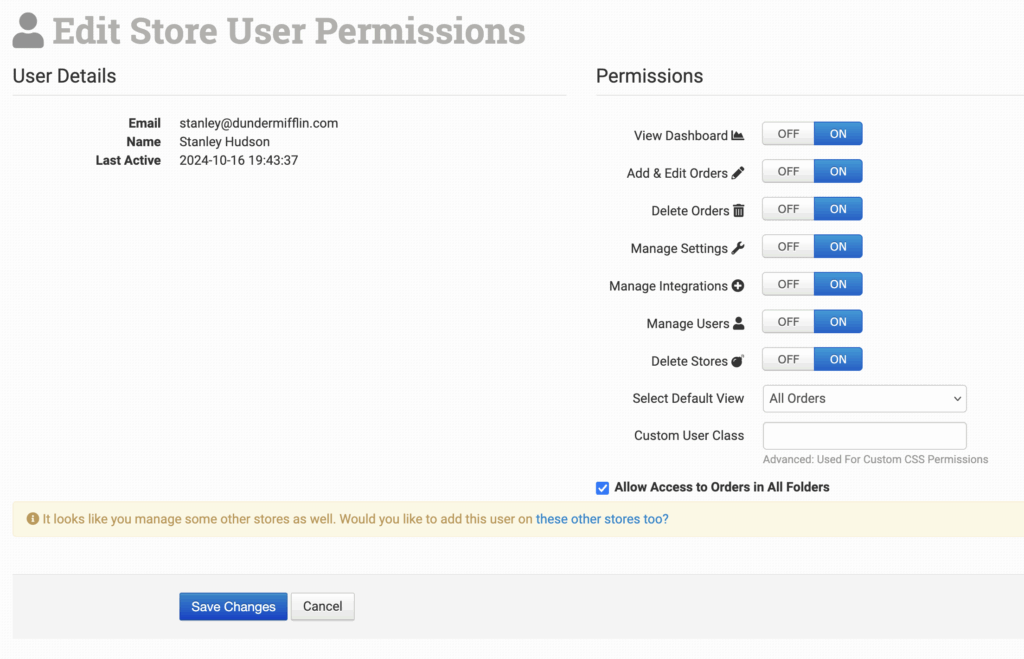Click the user icon in the page title
This screenshot has width=1024, height=659.
point(28,31)
